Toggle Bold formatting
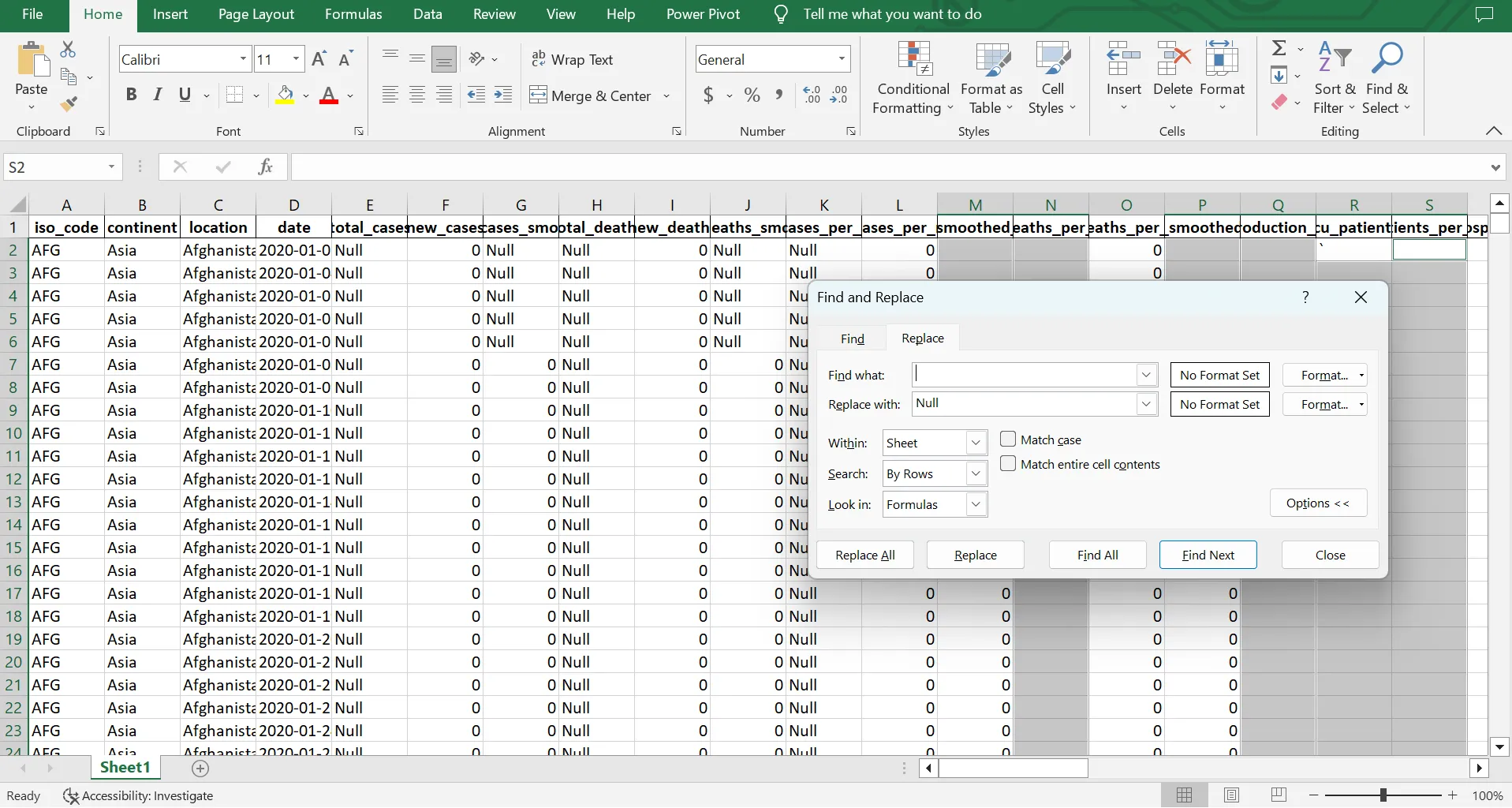 pyautogui.click(x=131, y=95)
